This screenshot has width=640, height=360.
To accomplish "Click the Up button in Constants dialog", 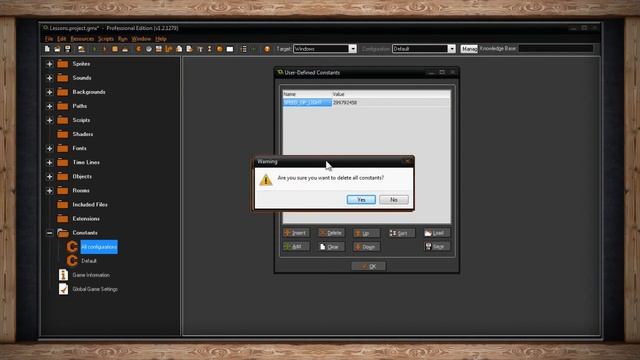I will click(367, 233).
